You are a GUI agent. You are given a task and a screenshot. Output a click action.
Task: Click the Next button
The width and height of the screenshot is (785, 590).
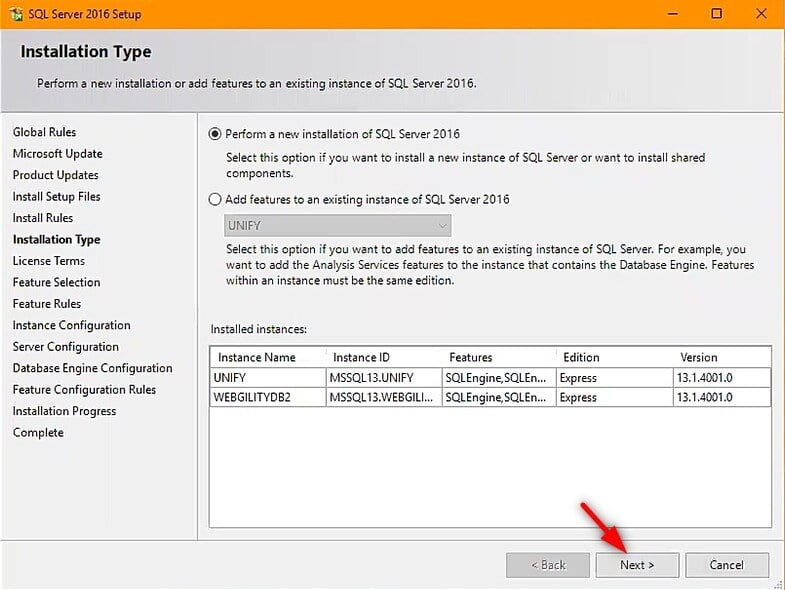click(637, 565)
